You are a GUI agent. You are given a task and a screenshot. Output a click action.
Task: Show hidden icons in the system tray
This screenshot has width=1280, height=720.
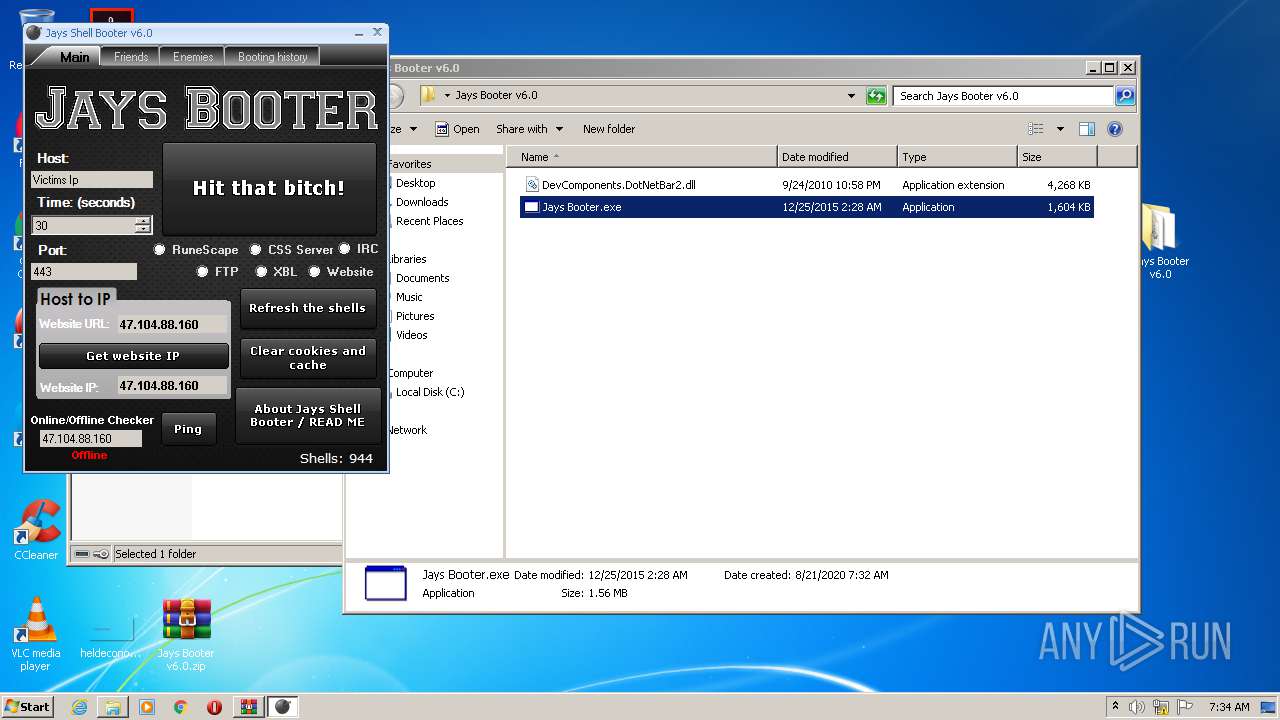point(1115,707)
